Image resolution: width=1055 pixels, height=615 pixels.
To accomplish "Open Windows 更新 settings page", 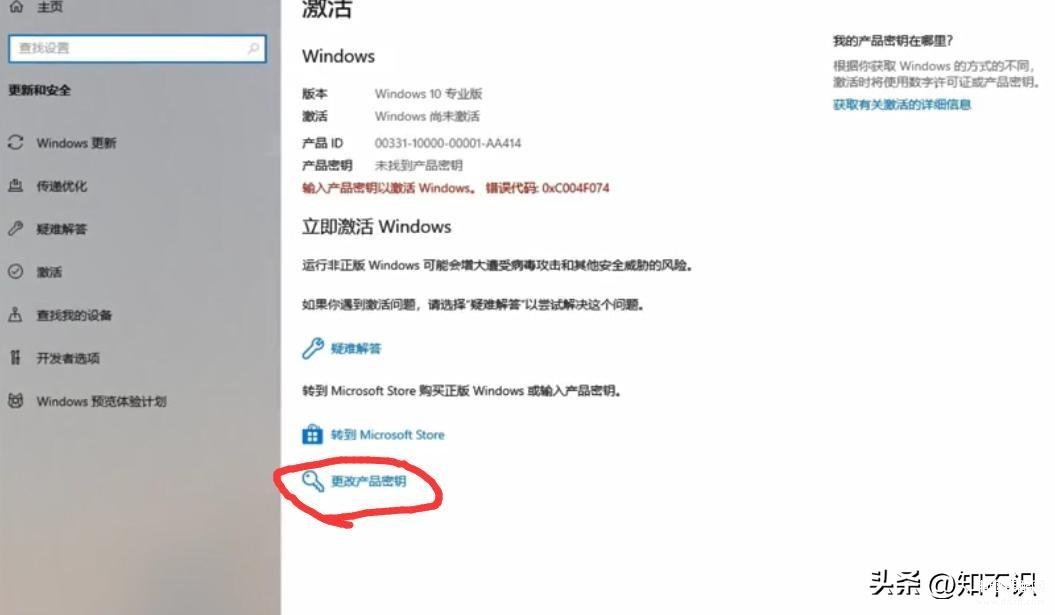I will 76,143.
